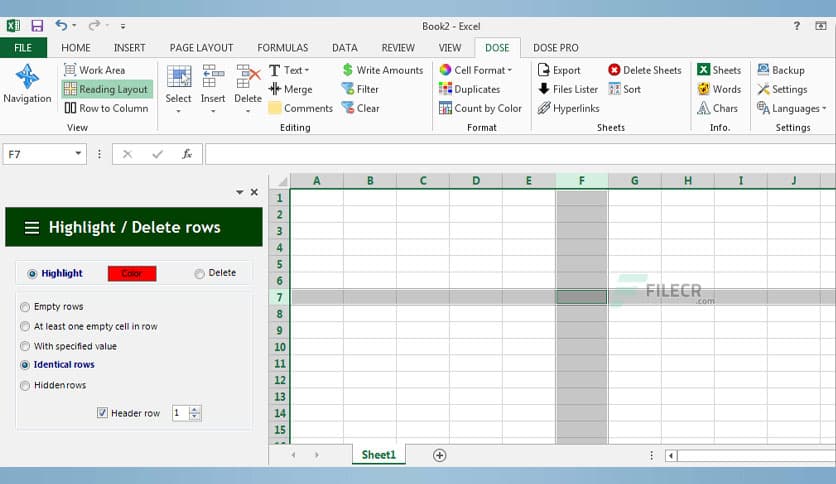Open the pane hamburger menu
Image resolution: width=836 pixels, height=484 pixels.
[32, 228]
